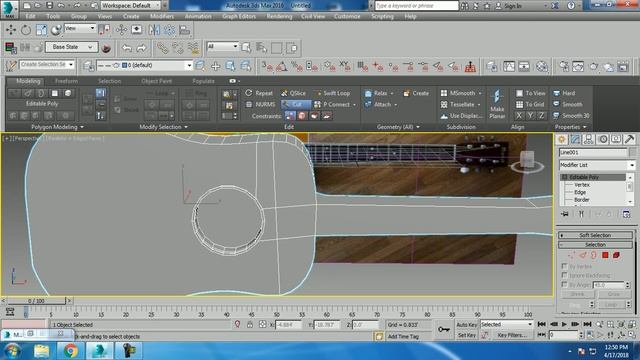Open the Rendering menu
This screenshot has width=640, height=360.
pos(279,16)
